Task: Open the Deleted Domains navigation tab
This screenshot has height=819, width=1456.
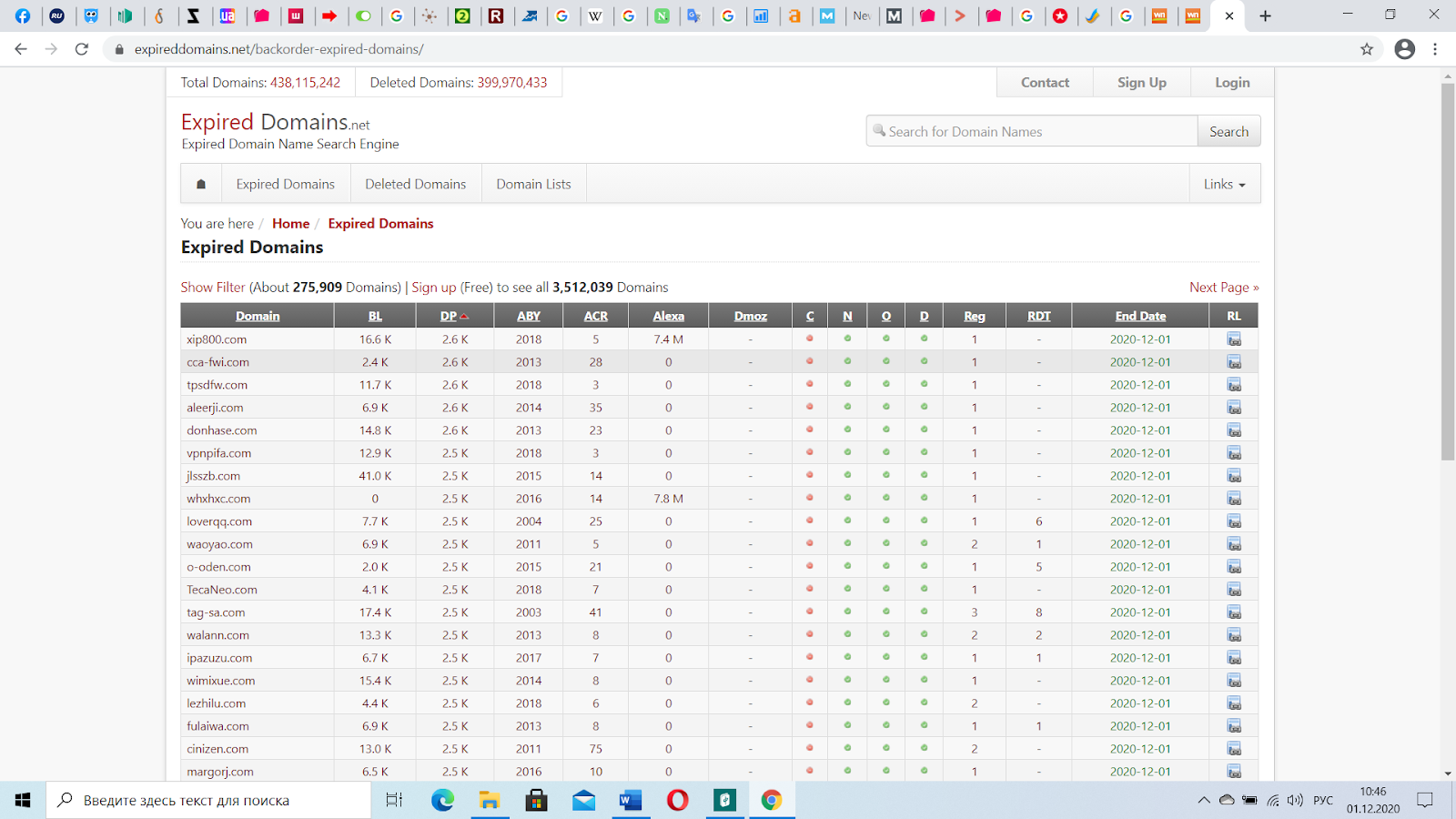Action: [x=416, y=184]
